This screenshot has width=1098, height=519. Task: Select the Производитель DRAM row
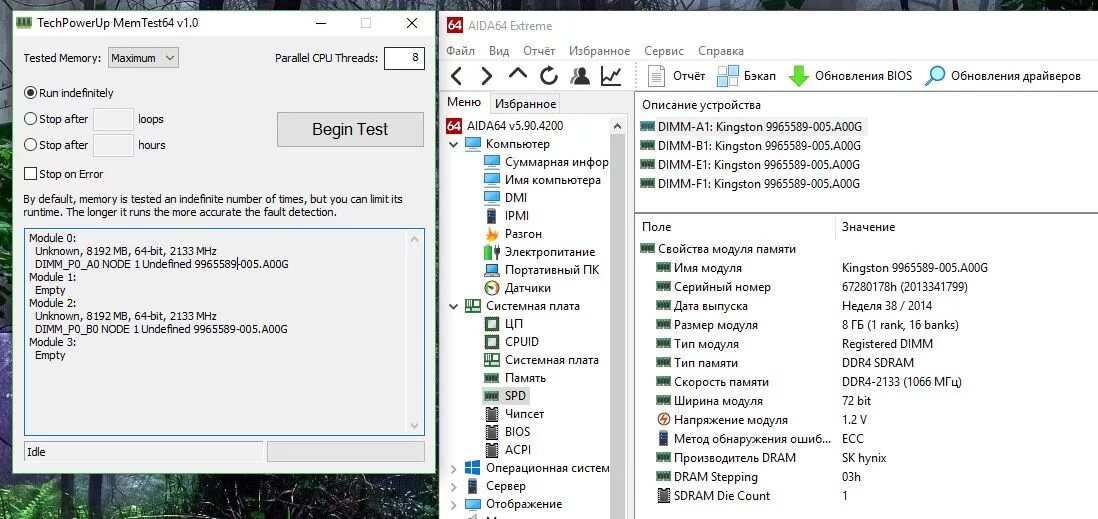(x=867, y=458)
